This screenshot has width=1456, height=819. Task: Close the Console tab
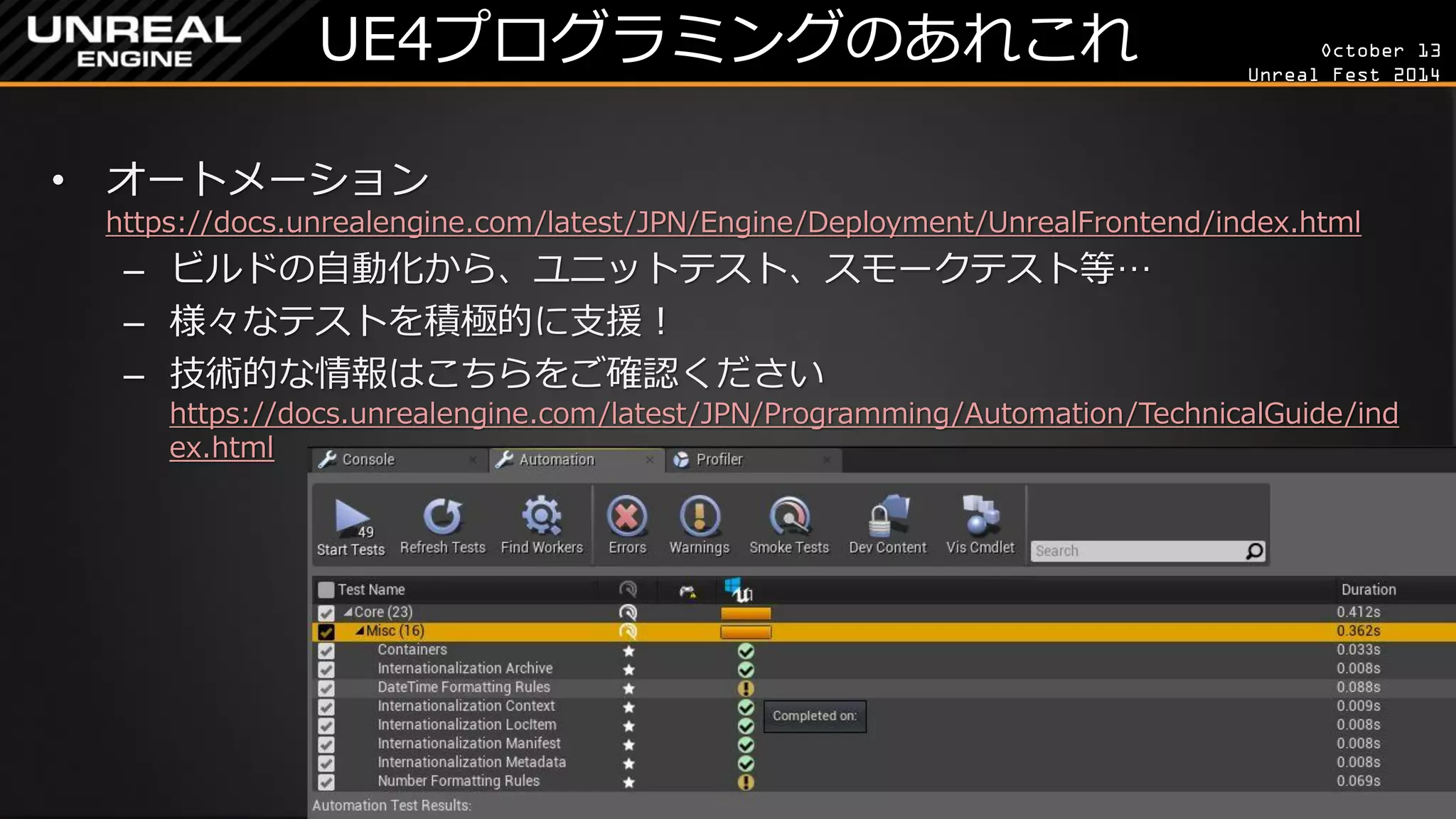click(472, 460)
